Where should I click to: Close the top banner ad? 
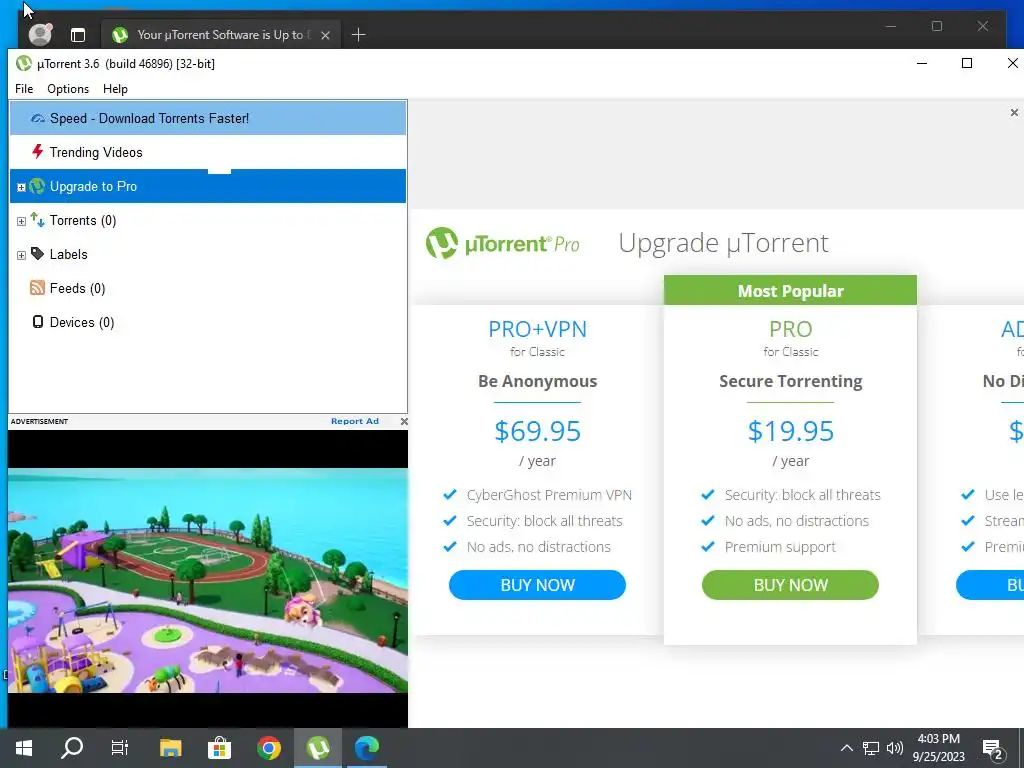(1014, 113)
